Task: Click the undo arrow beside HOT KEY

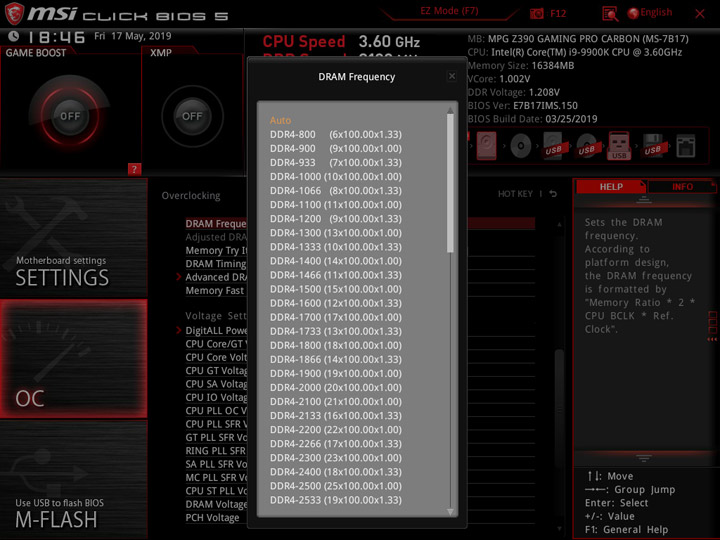Action: tap(553, 194)
